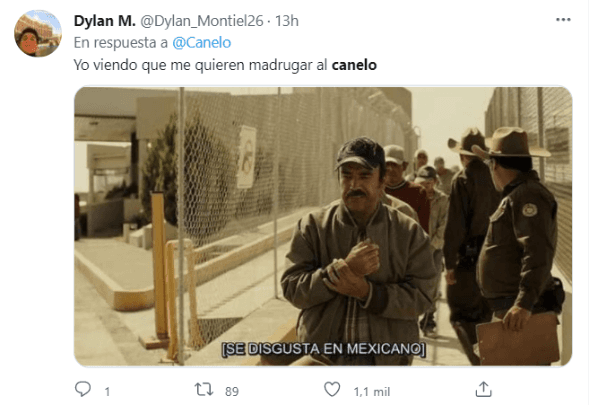Viewport: 598px width, 405px height.
Task: Click the bold canelo word in tweet
Action: tap(354, 65)
